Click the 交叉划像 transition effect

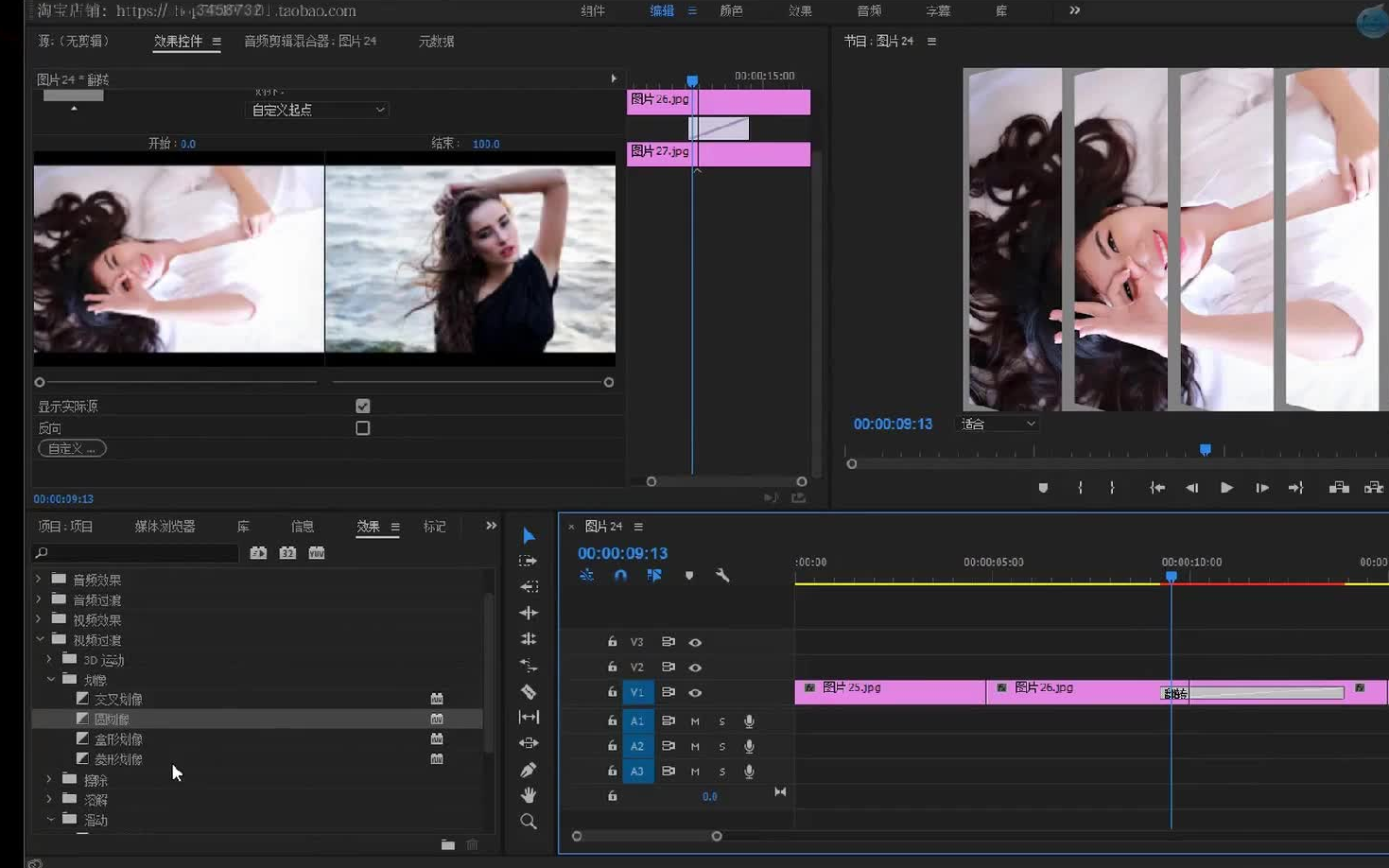(118, 700)
